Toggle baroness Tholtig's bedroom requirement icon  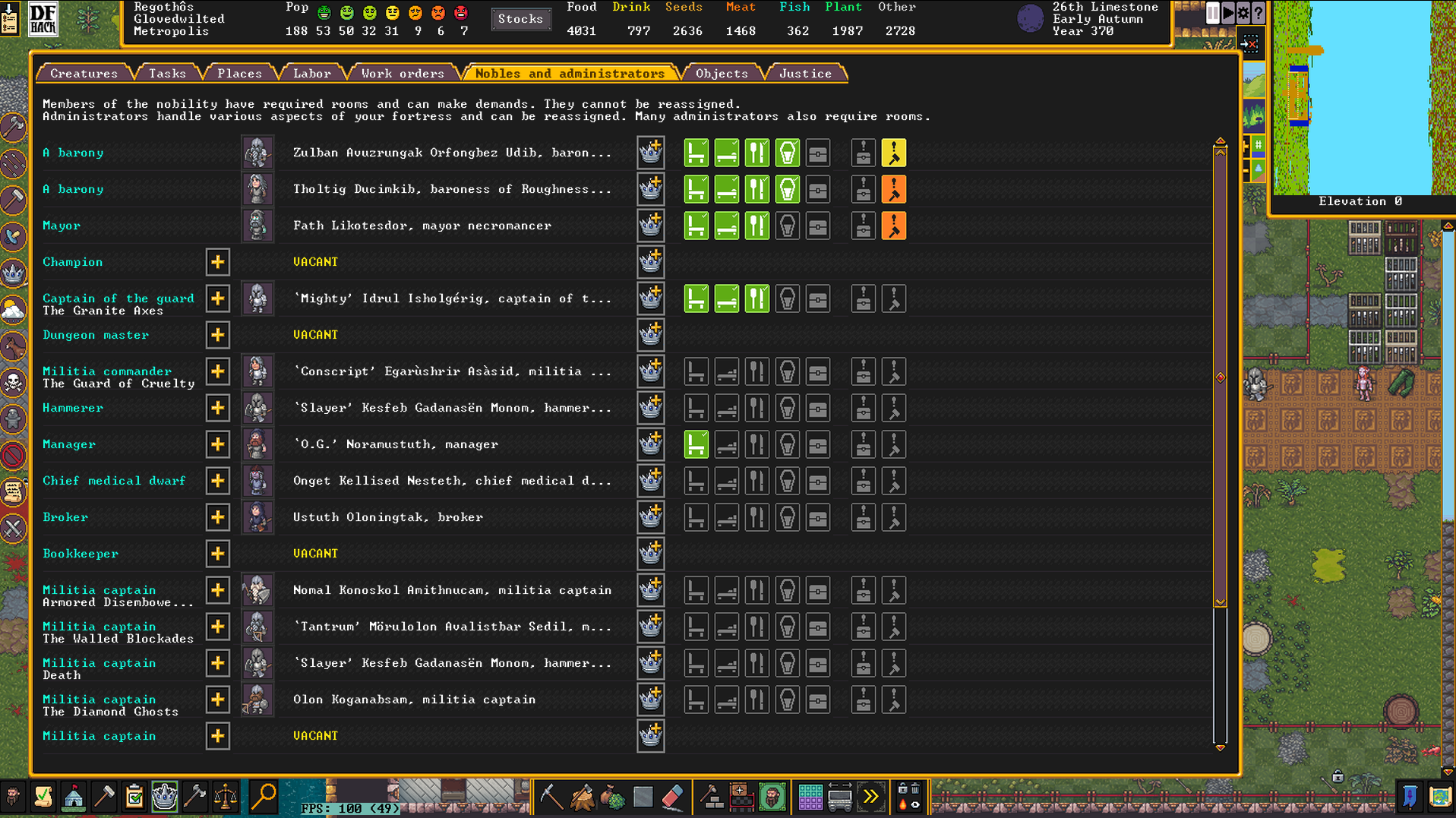pos(727,189)
